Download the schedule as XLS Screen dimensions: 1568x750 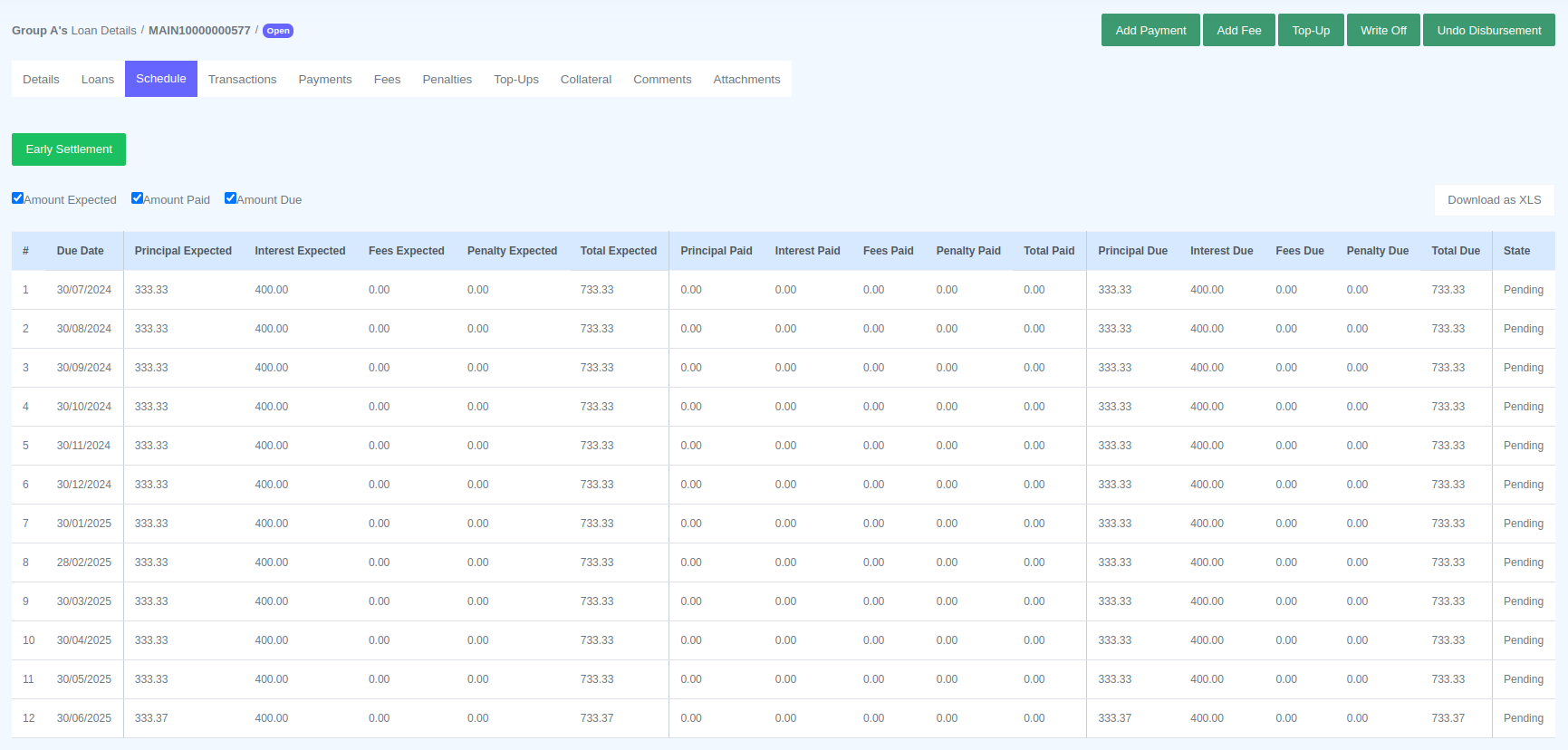click(1493, 200)
